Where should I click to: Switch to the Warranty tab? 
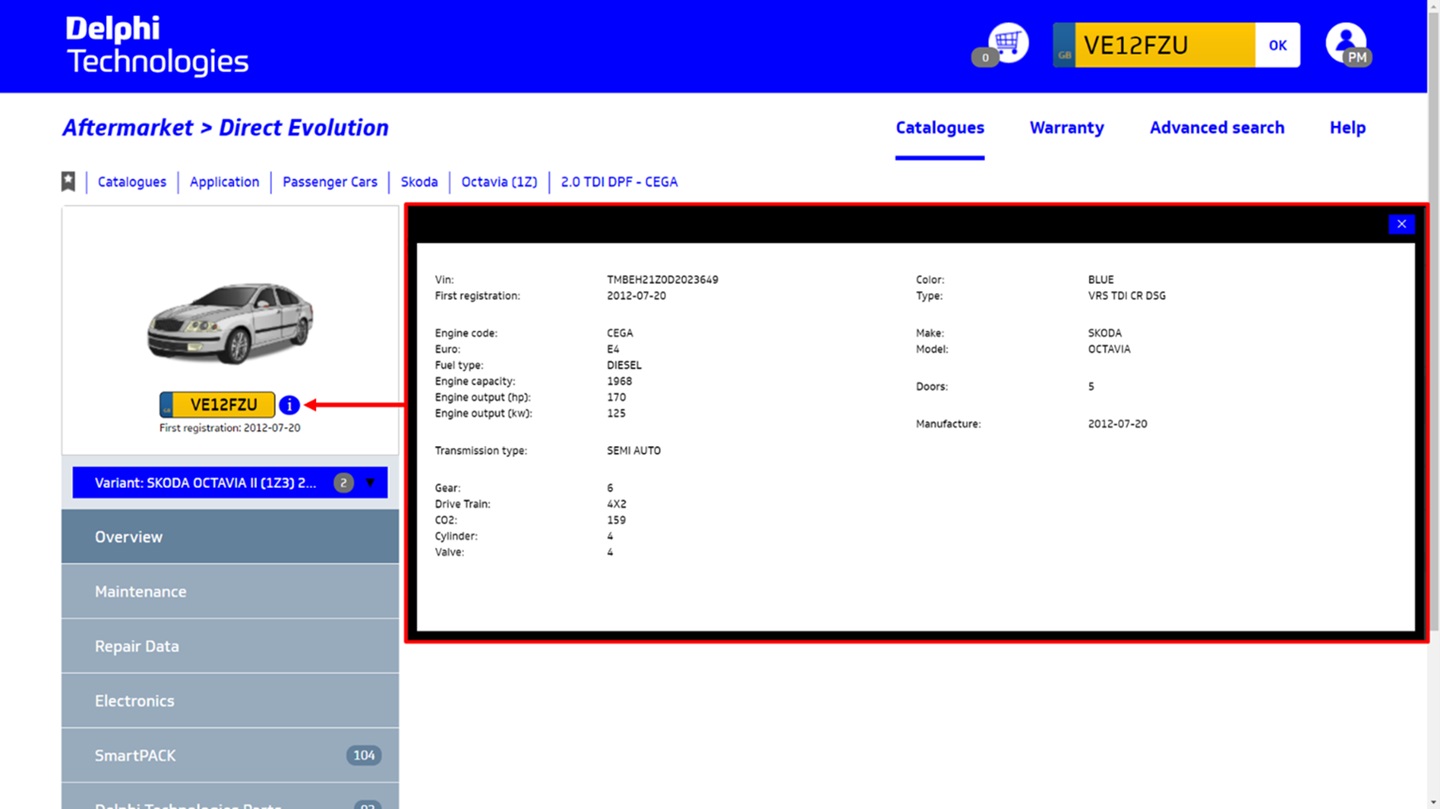point(1066,128)
